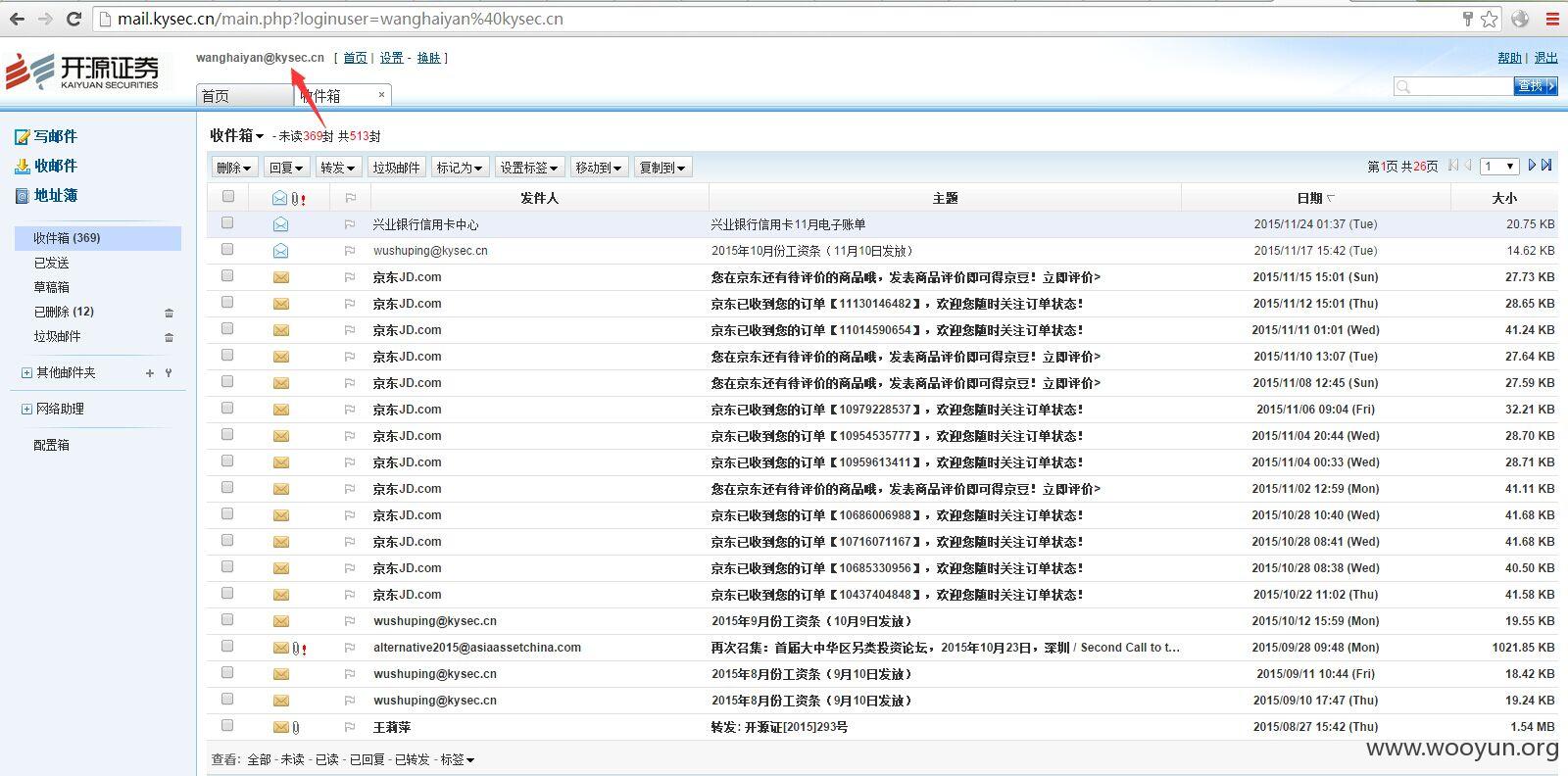Open the 已发送 folder
This screenshot has width=1568, height=776.
[x=52, y=263]
